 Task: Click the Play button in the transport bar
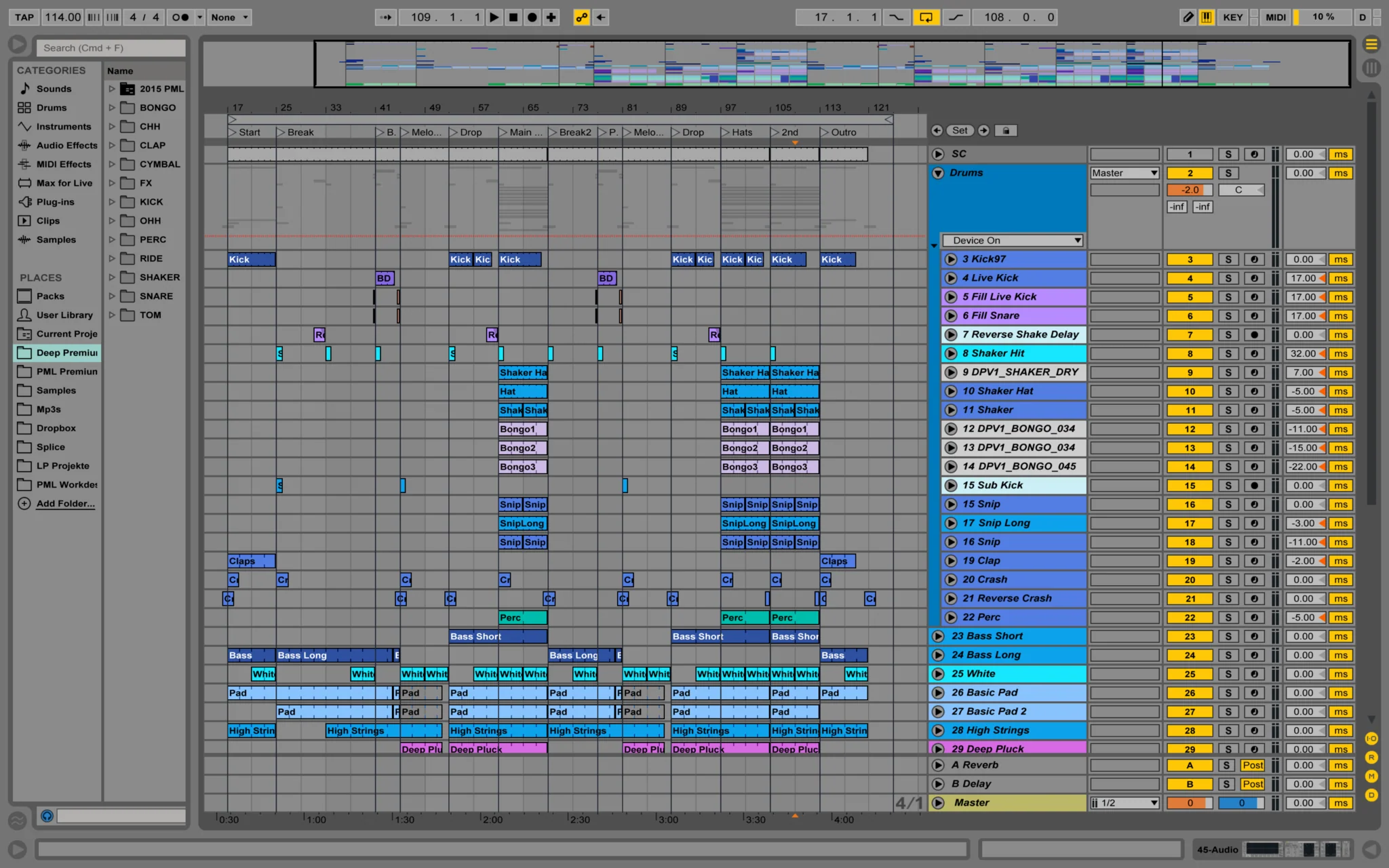click(x=494, y=17)
